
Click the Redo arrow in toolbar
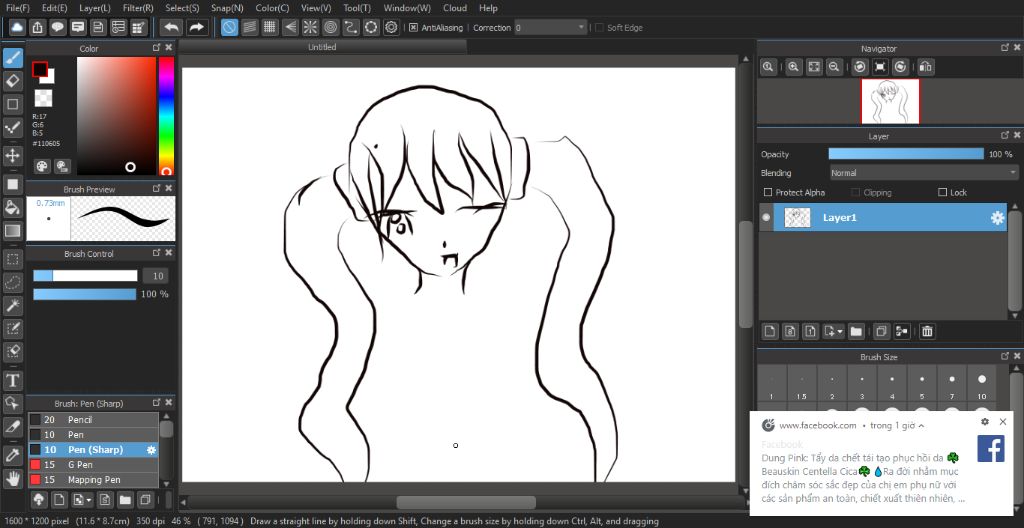click(x=196, y=27)
